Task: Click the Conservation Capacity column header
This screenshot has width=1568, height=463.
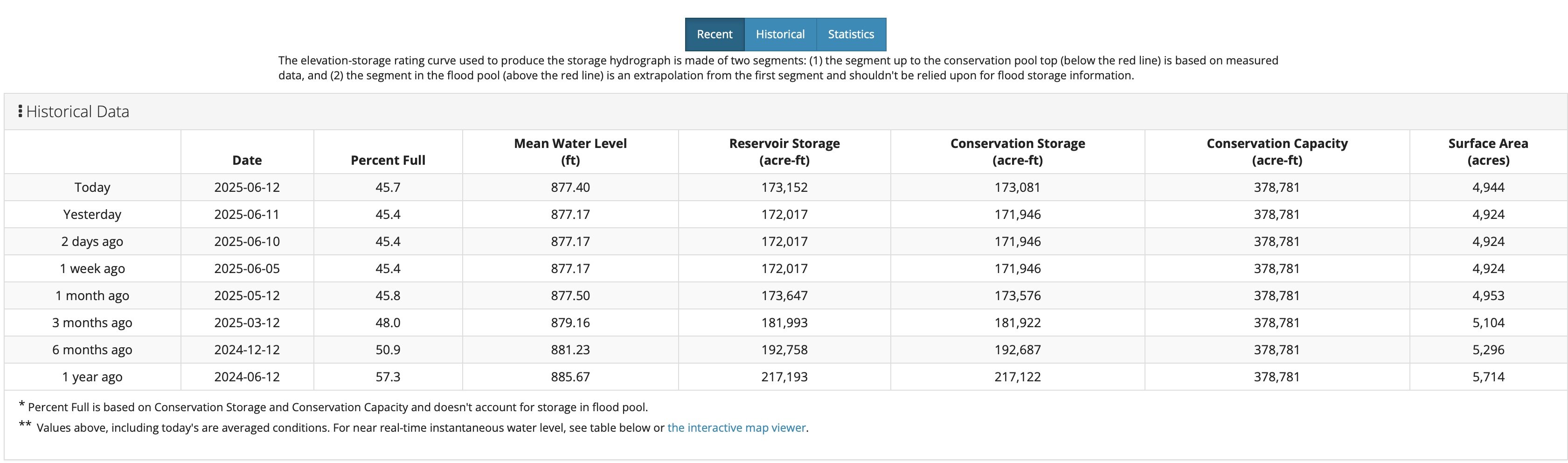Action: (1277, 152)
